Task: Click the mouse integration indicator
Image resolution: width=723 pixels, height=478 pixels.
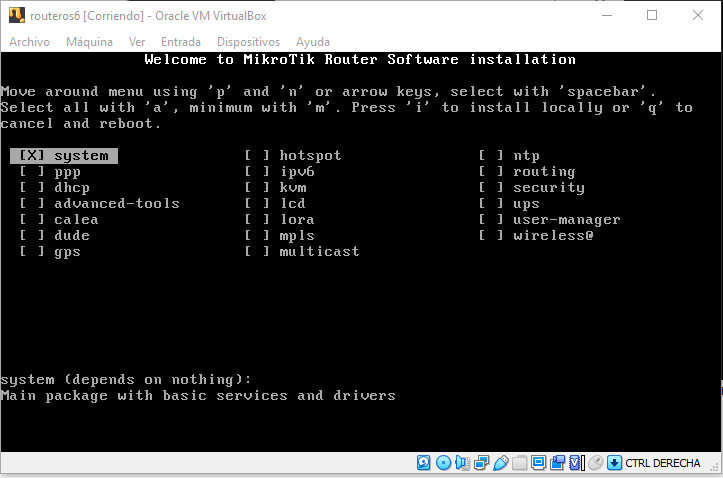Action: pyautogui.click(x=595, y=463)
